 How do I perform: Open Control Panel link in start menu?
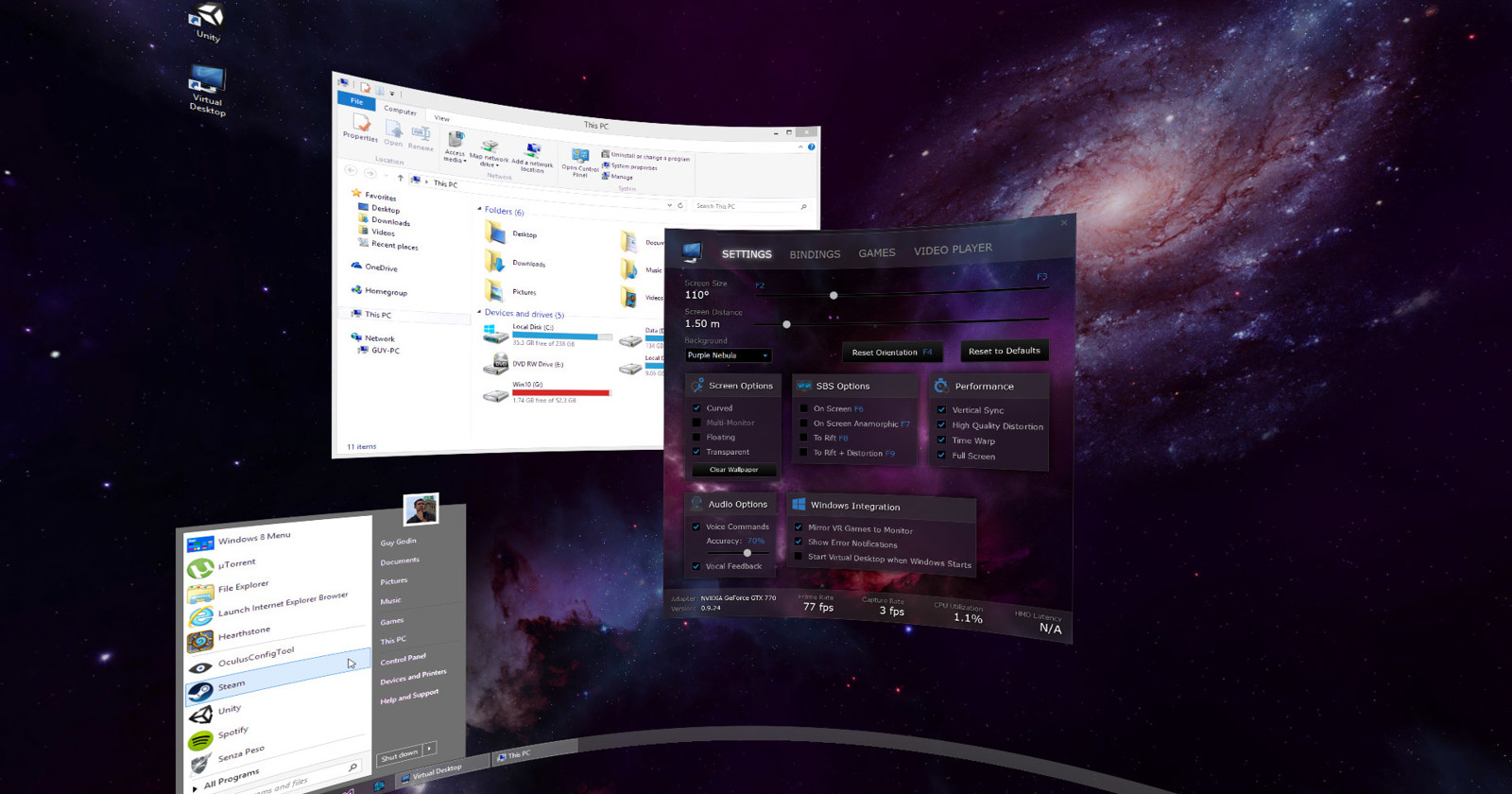(x=404, y=659)
